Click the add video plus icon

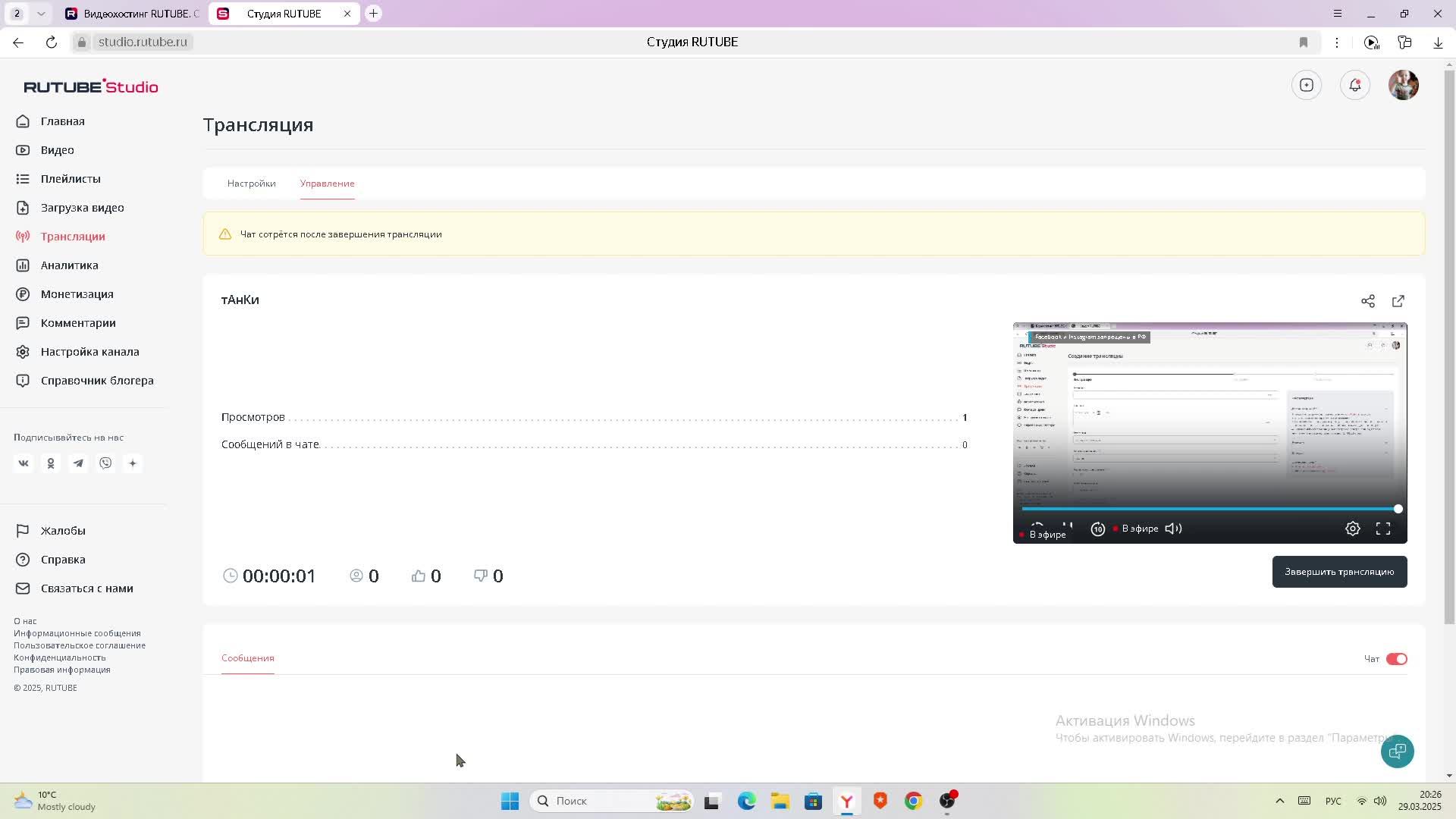(x=1306, y=85)
